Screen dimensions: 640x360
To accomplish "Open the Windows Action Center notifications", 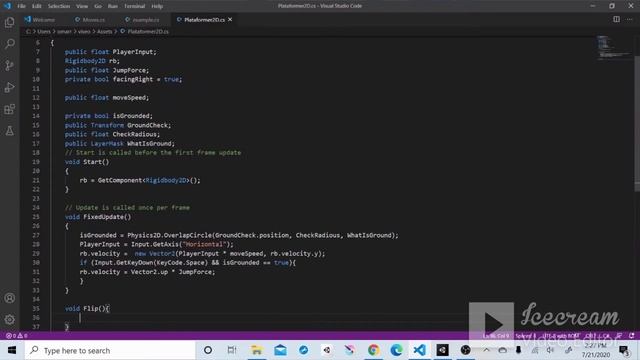I will (x=624, y=351).
